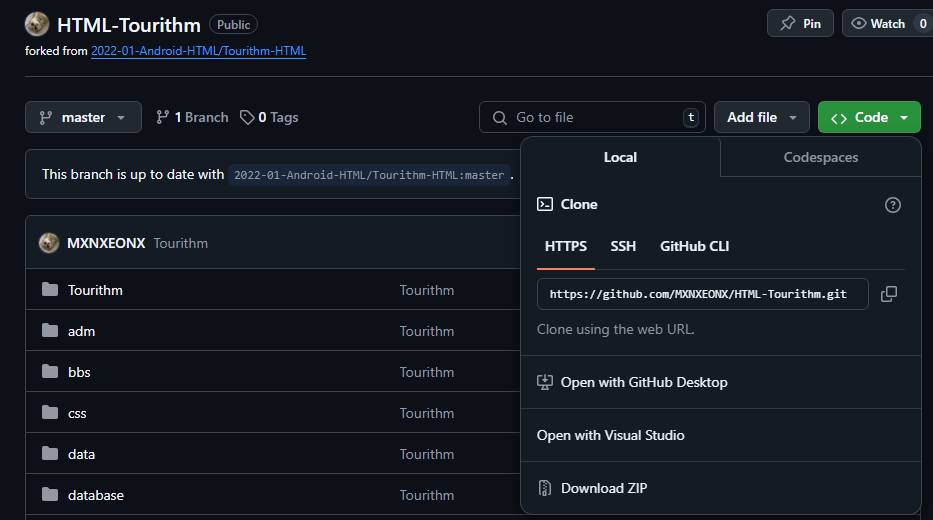The image size is (933, 520).
Task: Open the data folder
Action: [x=82, y=454]
